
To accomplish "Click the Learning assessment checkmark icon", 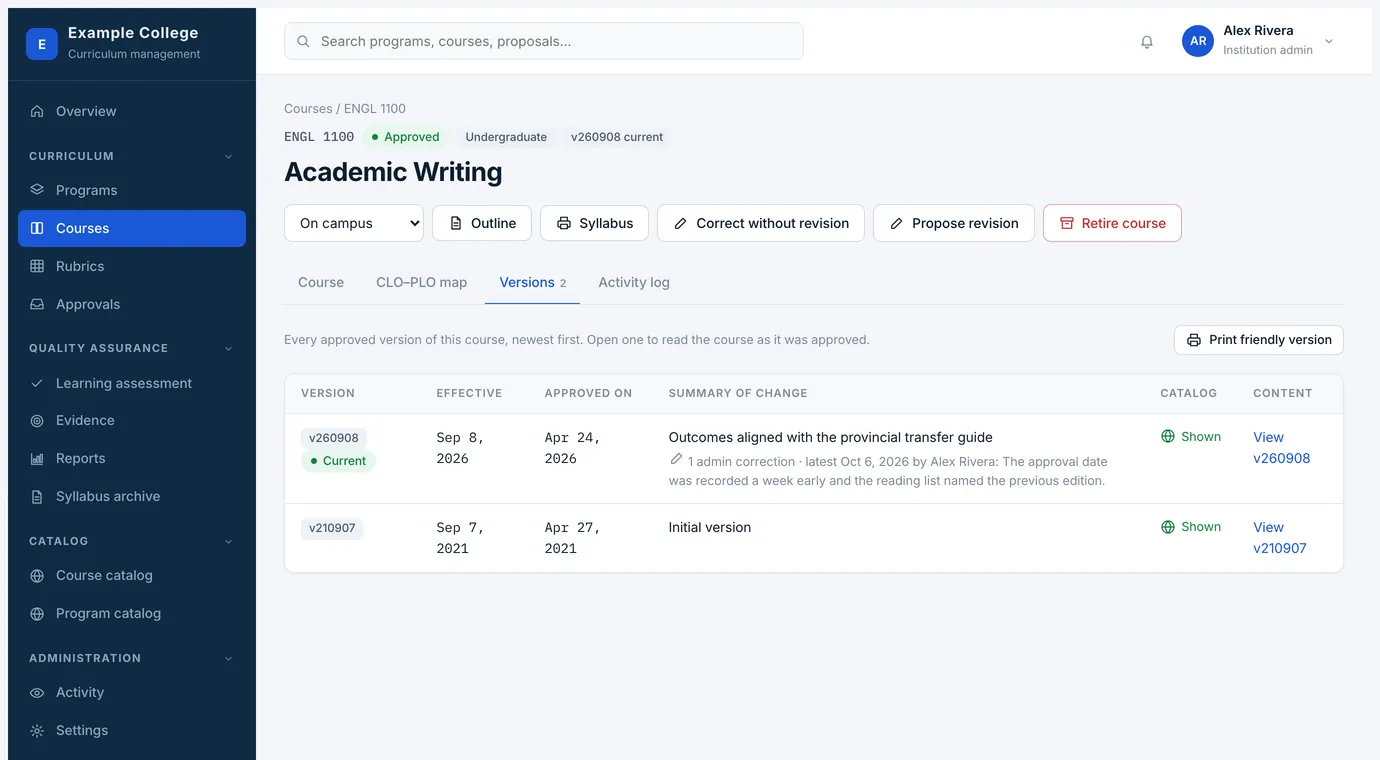I will (37, 383).
